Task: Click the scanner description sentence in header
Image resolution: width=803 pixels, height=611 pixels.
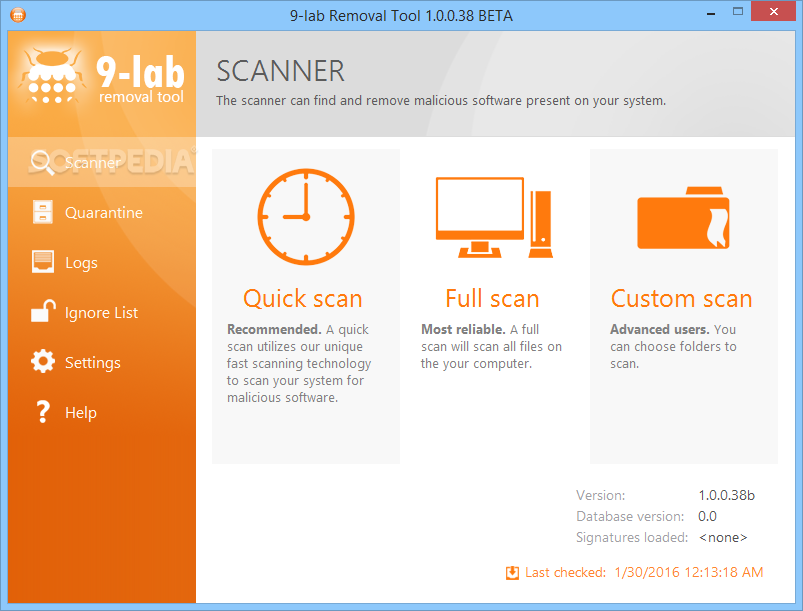Action: [x=441, y=100]
